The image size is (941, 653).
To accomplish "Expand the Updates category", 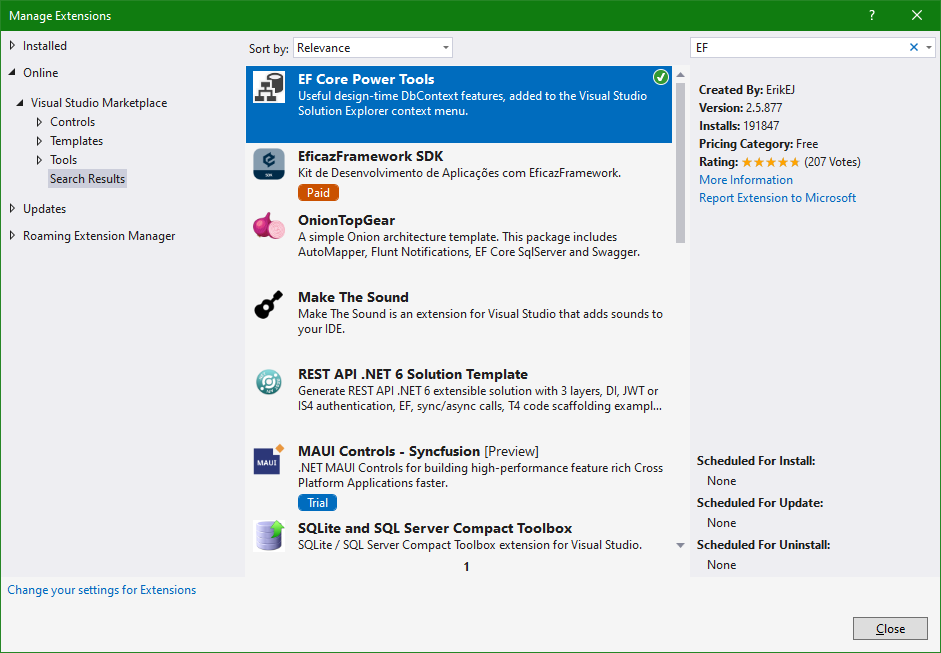I will pyautogui.click(x=12, y=209).
